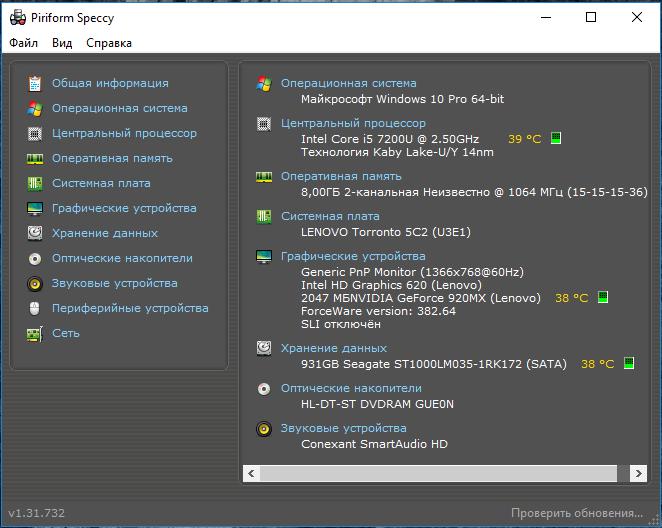Click the horizontal scrollbar right arrow
Screen dimensions: 662x528
(x=638, y=474)
